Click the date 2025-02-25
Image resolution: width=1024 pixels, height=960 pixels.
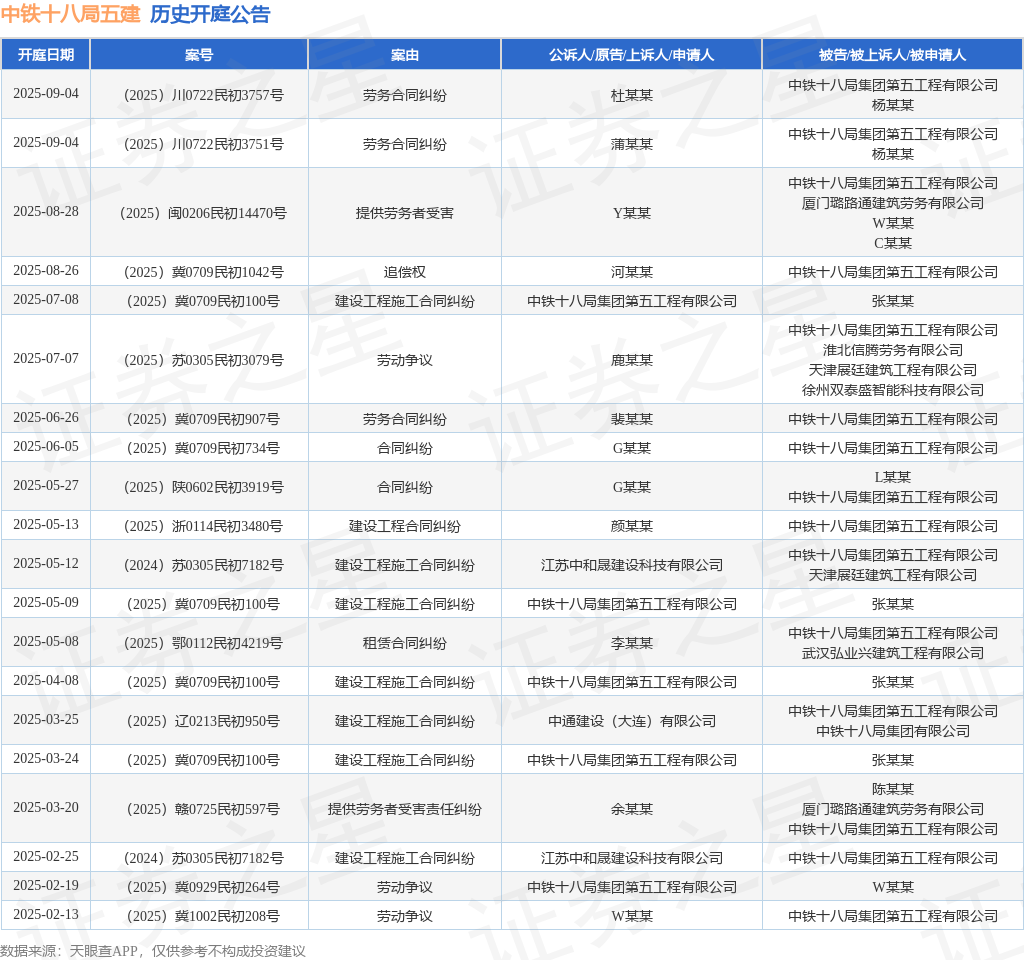point(46,857)
